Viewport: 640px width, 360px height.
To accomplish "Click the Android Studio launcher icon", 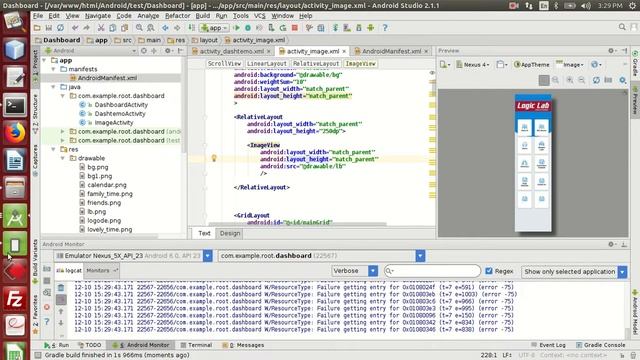I will [x=15, y=216].
